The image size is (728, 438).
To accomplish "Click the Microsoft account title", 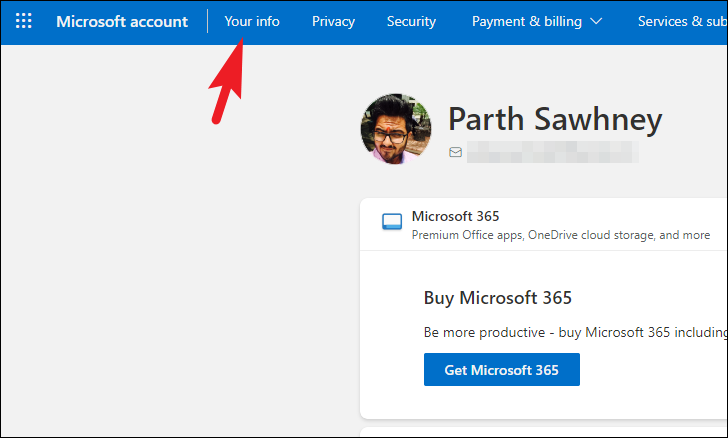I will [x=122, y=21].
